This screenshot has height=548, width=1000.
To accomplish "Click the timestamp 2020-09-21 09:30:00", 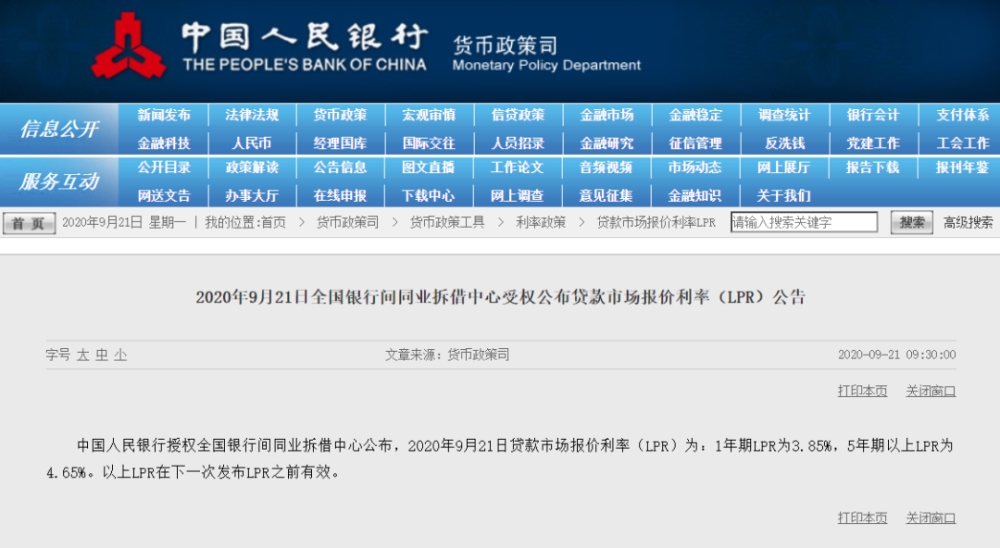I will pyautogui.click(x=897, y=355).
